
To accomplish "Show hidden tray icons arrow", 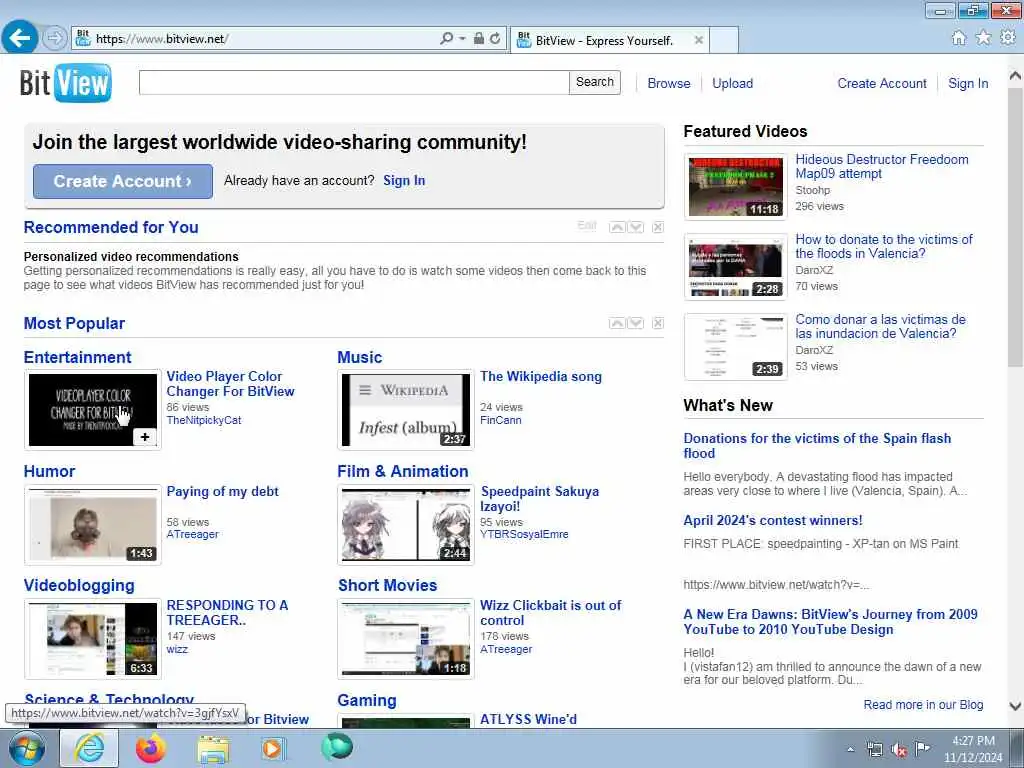I will click(x=850, y=750).
